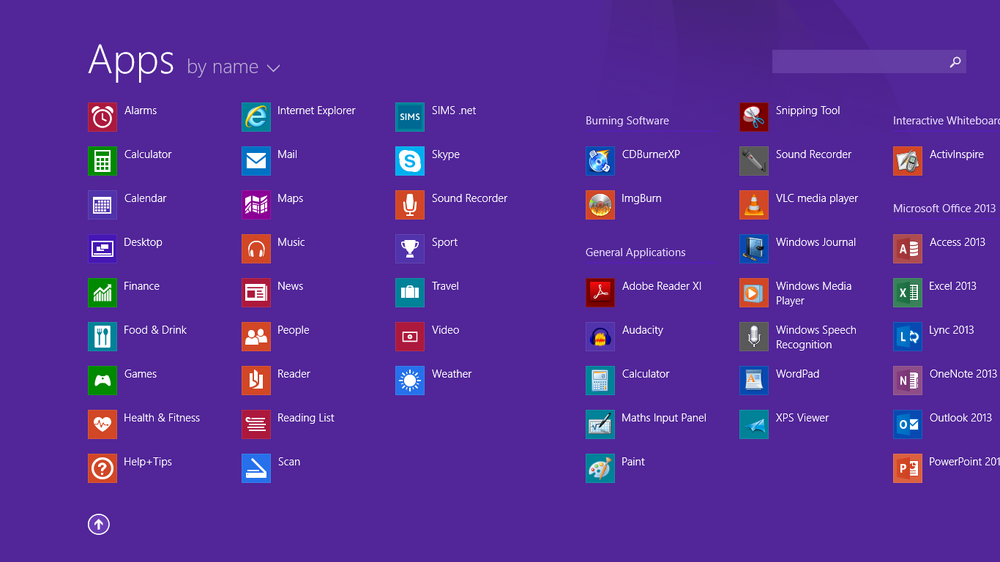The image size is (1000, 562).
Task: Select the Microsoft Office 2013 group header
Action: click(x=944, y=209)
